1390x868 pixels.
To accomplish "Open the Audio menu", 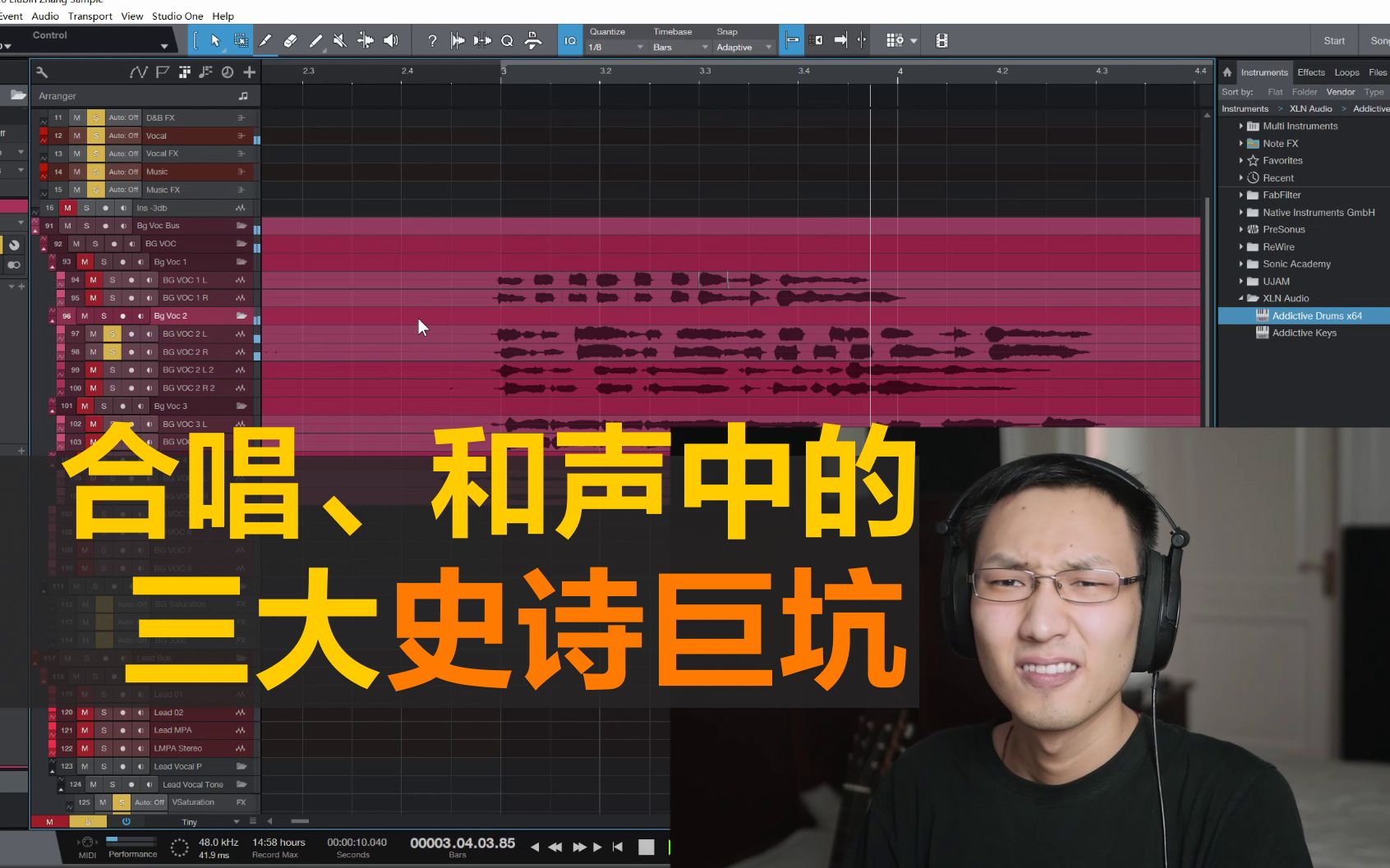I will (x=45, y=16).
